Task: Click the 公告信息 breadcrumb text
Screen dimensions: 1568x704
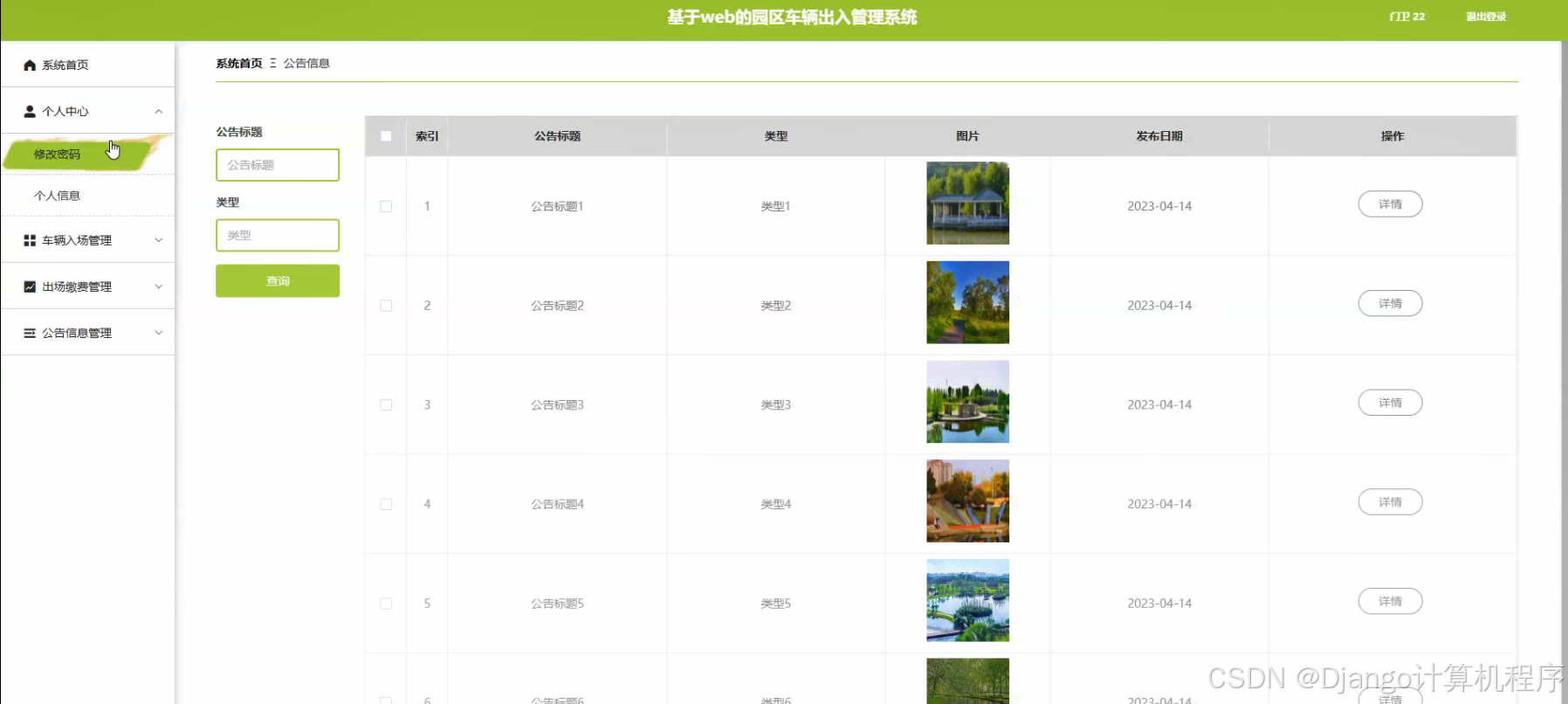Action: 306,64
